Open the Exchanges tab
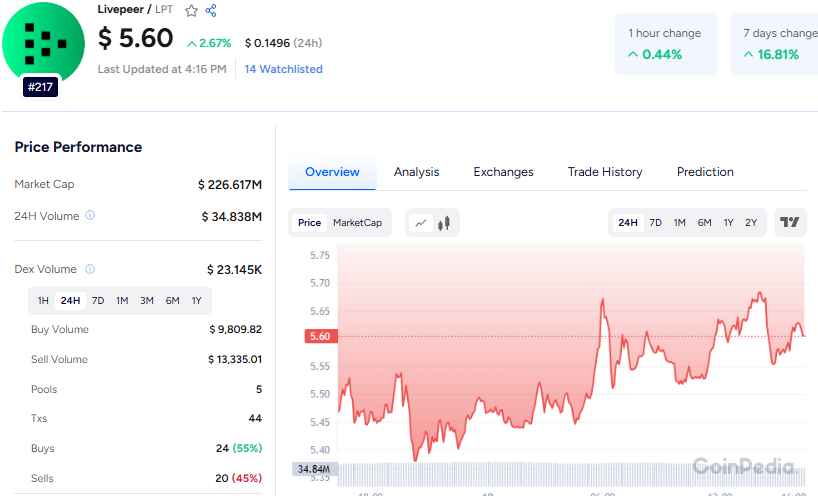Image resolution: width=818 pixels, height=496 pixels. (x=503, y=172)
